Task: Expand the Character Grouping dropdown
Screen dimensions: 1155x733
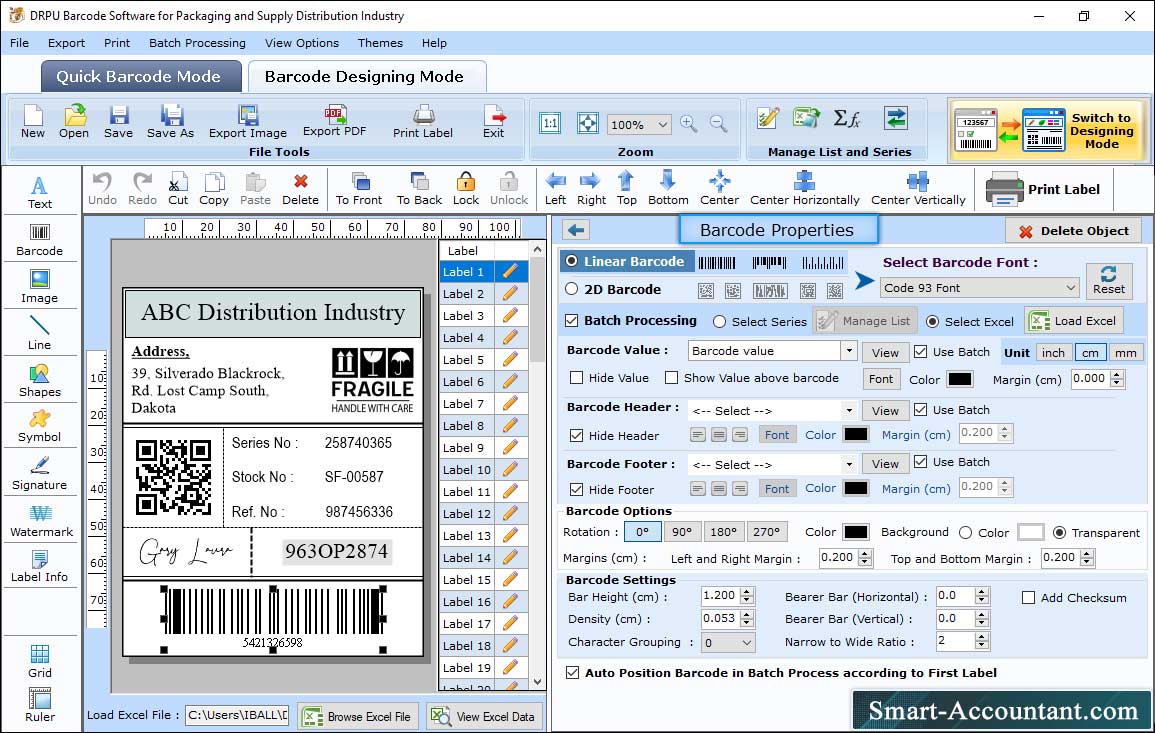Action: click(747, 642)
